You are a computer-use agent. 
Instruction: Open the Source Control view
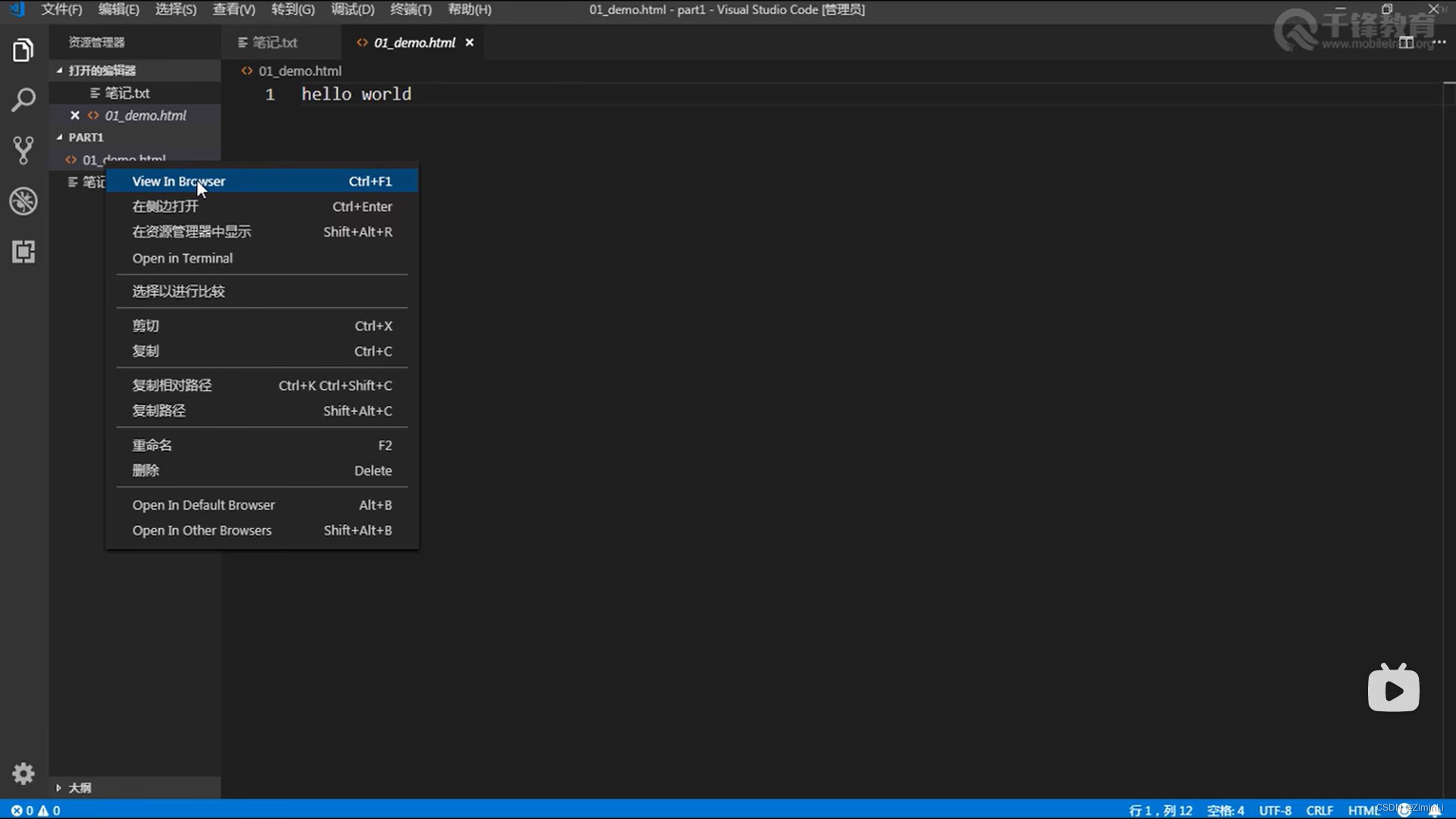coord(24,150)
